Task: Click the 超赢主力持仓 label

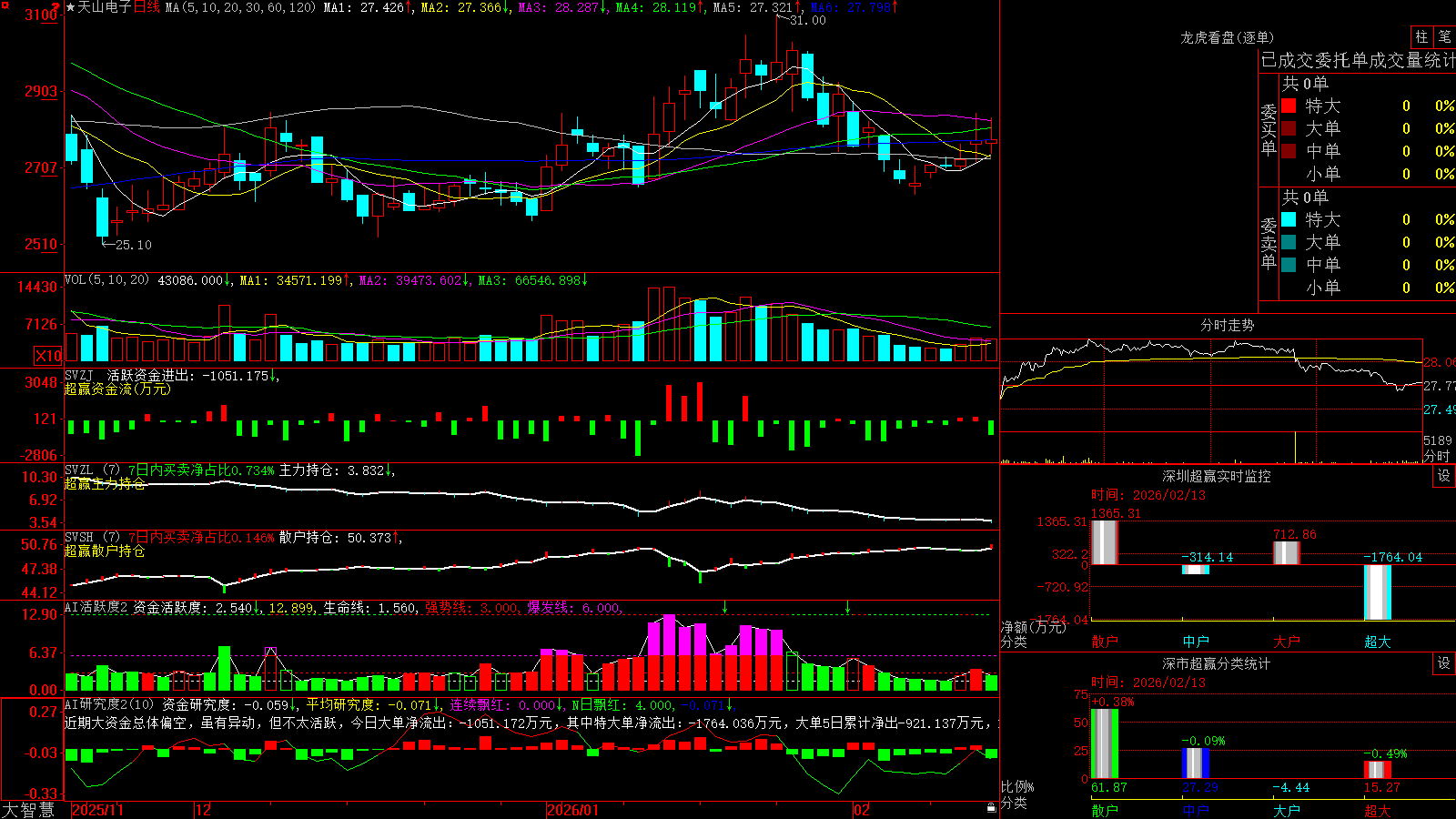Action: pos(105,483)
